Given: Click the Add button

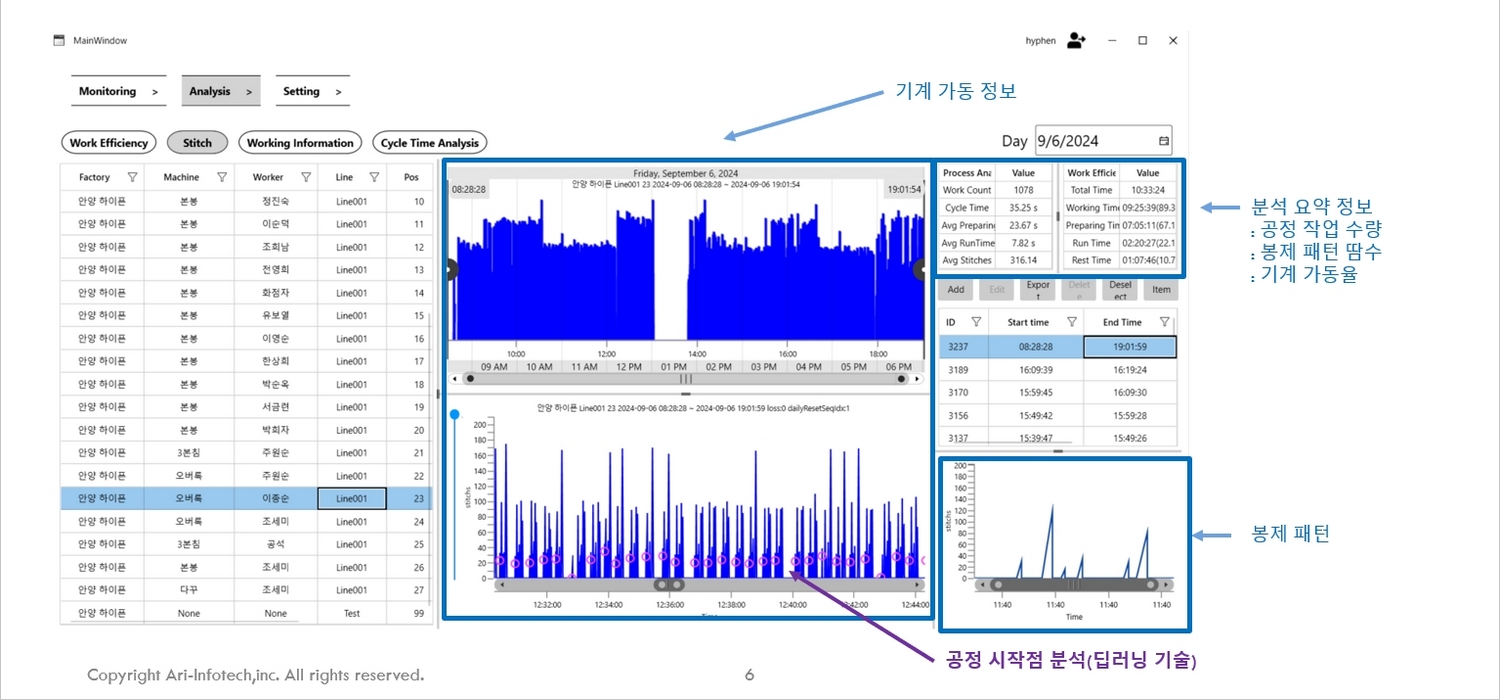Looking at the screenshot, I should pyautogui.click(x=956, y=290).
